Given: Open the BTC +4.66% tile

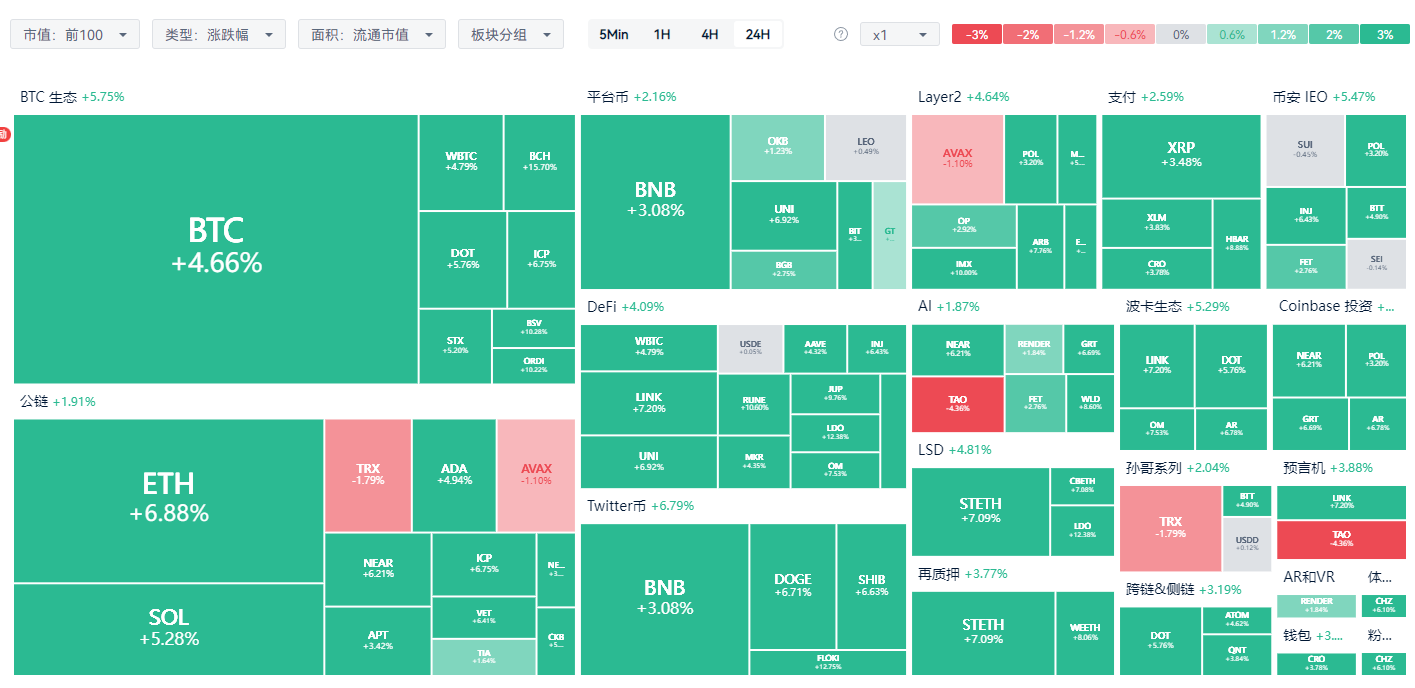Looking at the screenshot, I should (216, 249).
